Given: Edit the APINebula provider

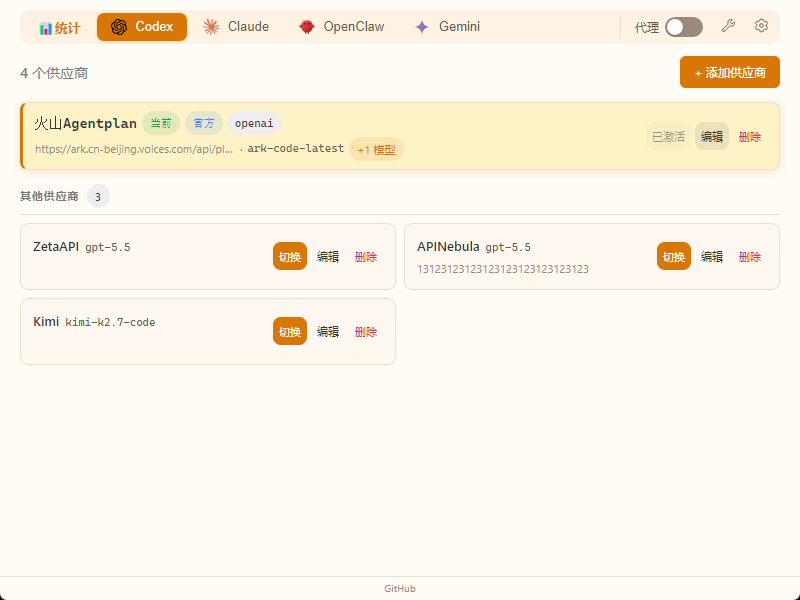Looking at the screenshot, I should pos(712,256).
